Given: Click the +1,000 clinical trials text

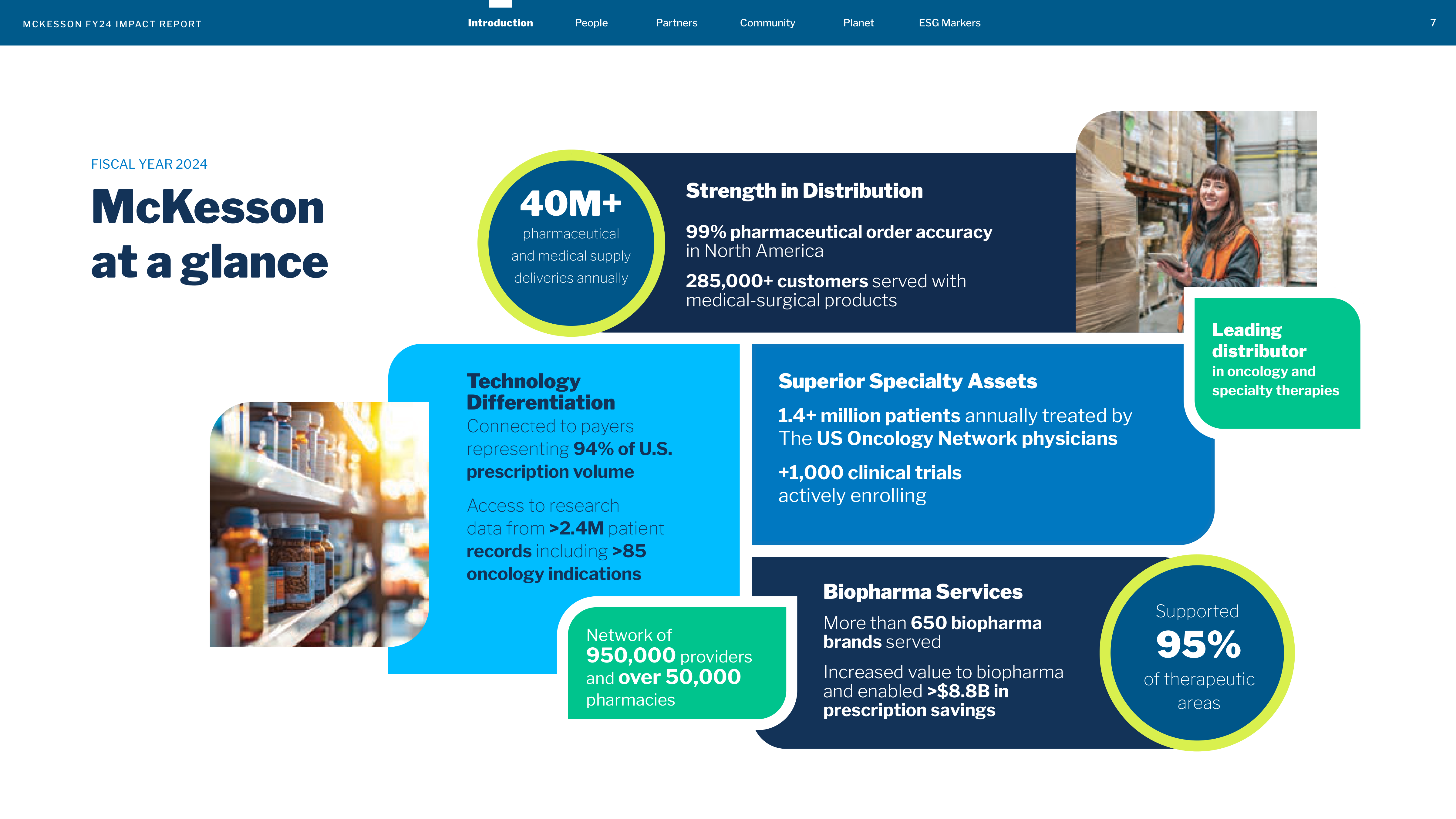Looking at the screenshot, I should (x=870, y=473).
